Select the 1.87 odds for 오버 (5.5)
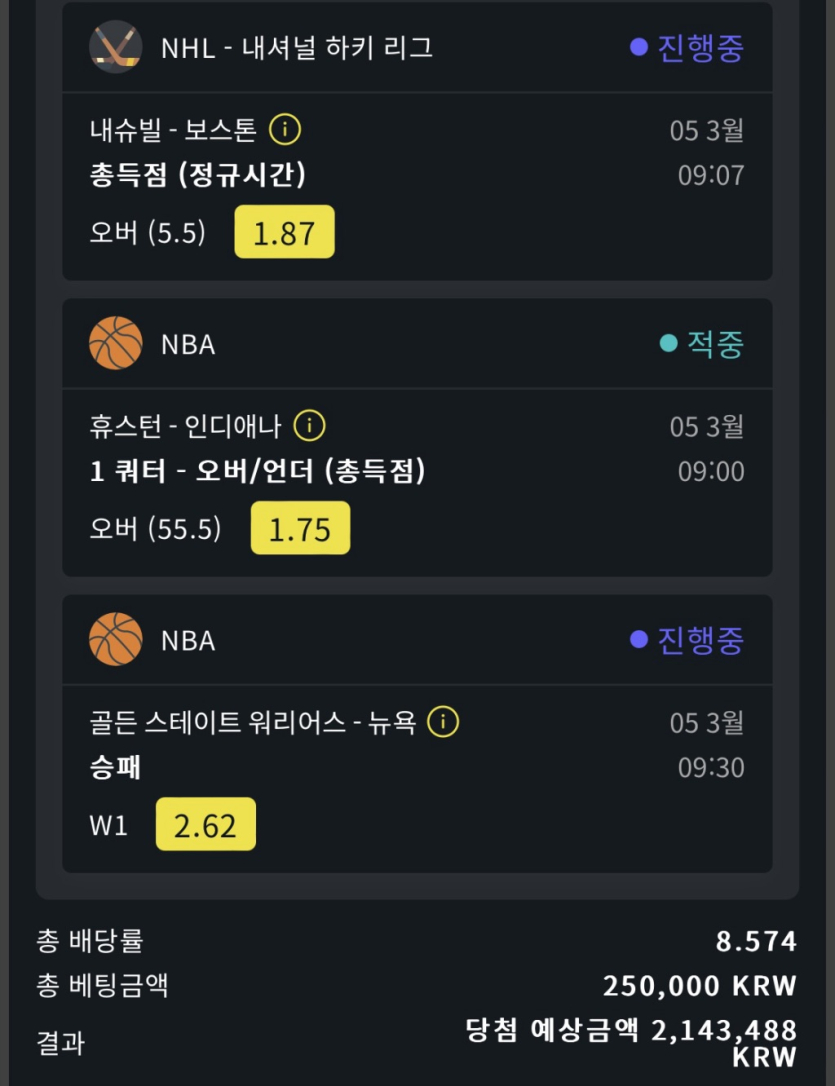835x1086 pixels. [284, 233]
